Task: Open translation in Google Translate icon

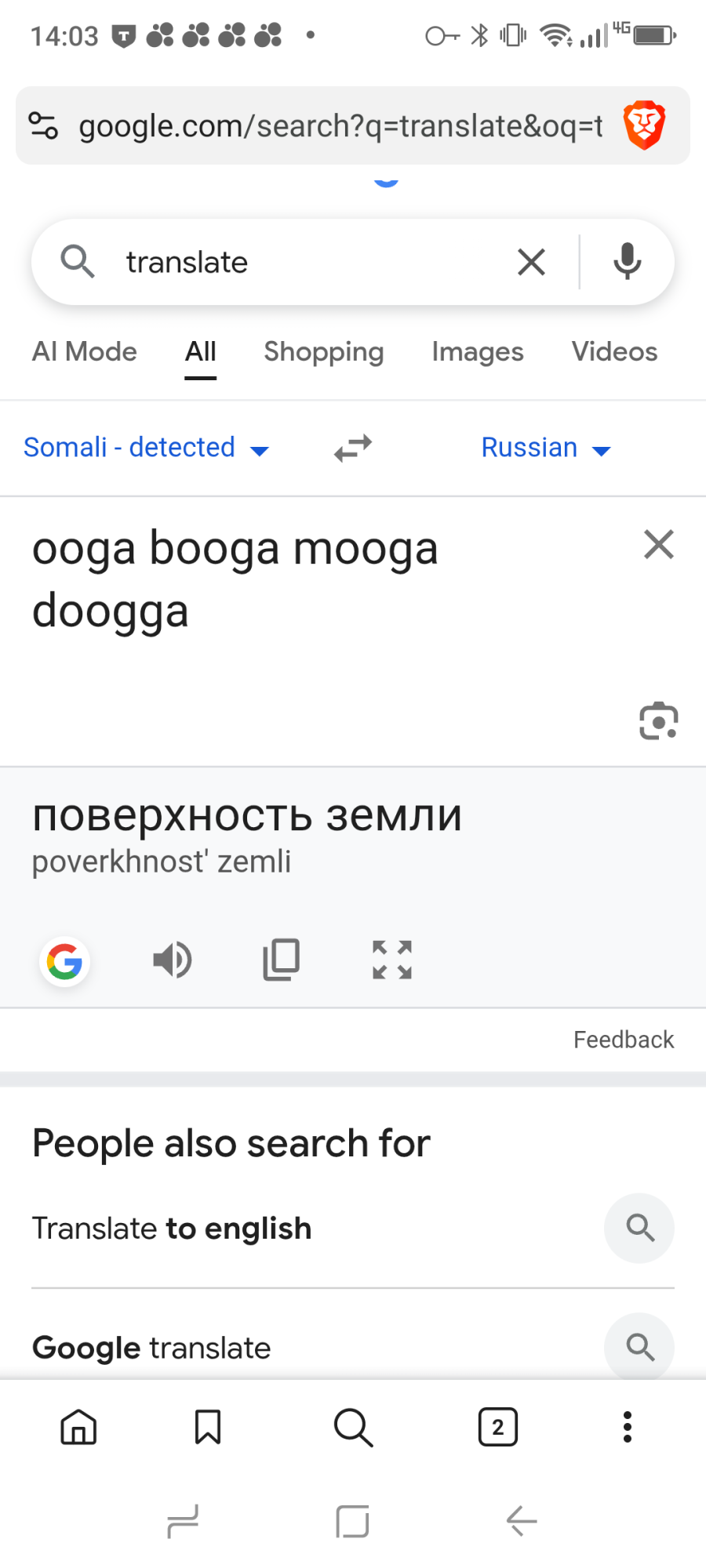Action: click(x=64, y=961)
